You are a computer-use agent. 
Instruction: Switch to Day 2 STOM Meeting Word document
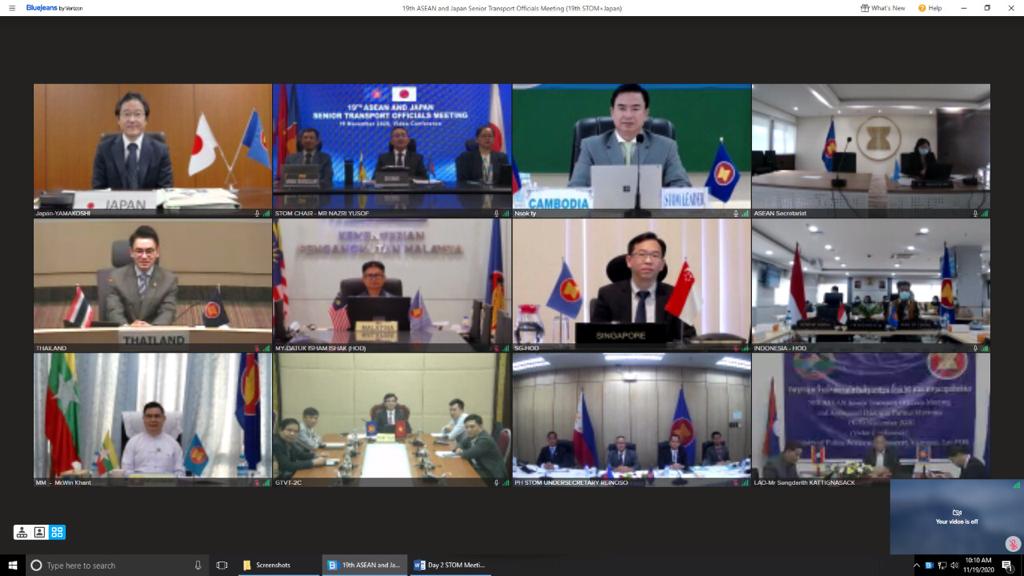click(450, 565)
